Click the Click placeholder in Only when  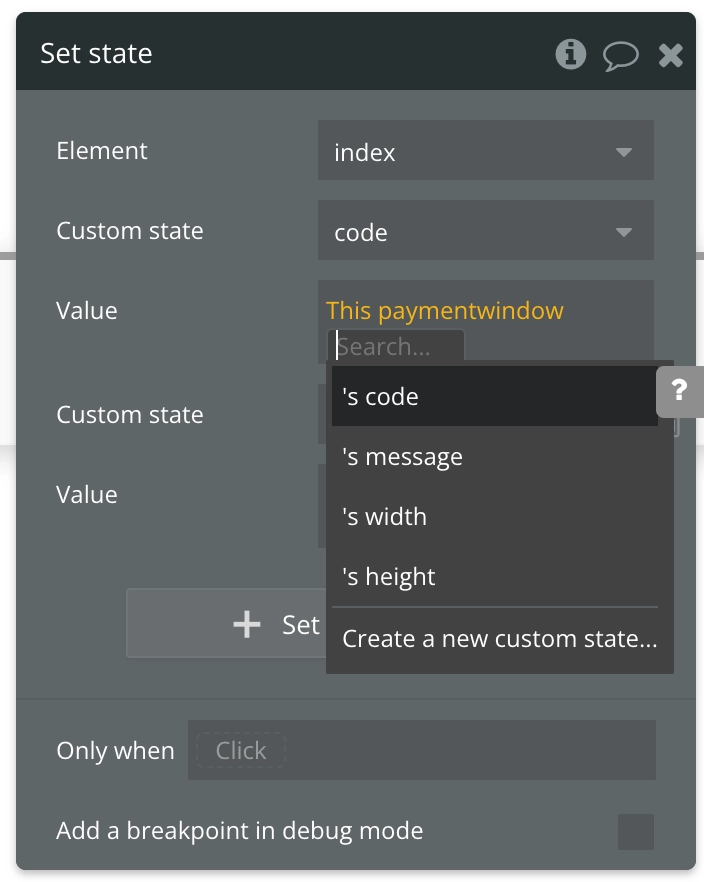(241, 750)
